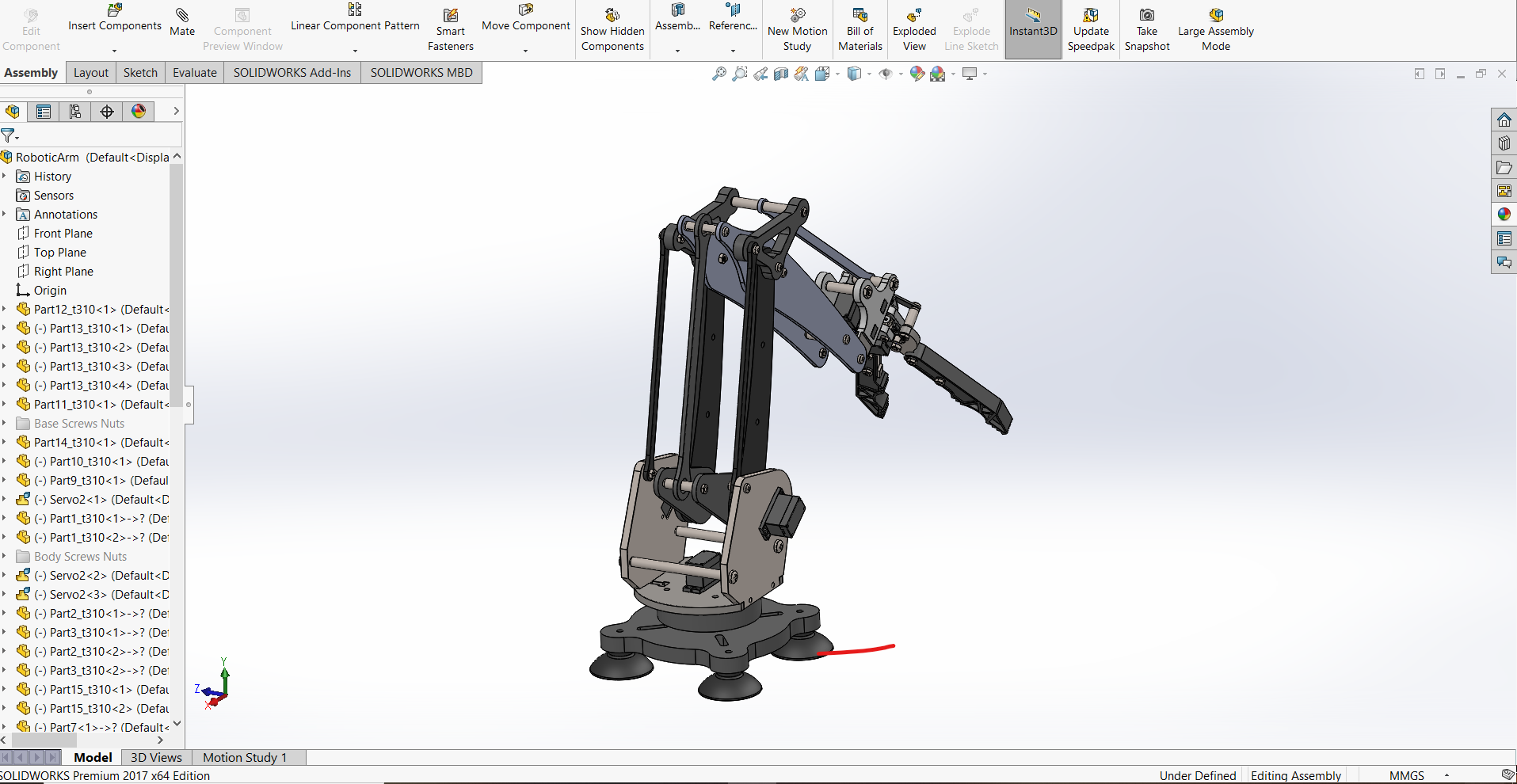Take Snapshot of the assembly

pyautogui.click(x=1147, y=30)
